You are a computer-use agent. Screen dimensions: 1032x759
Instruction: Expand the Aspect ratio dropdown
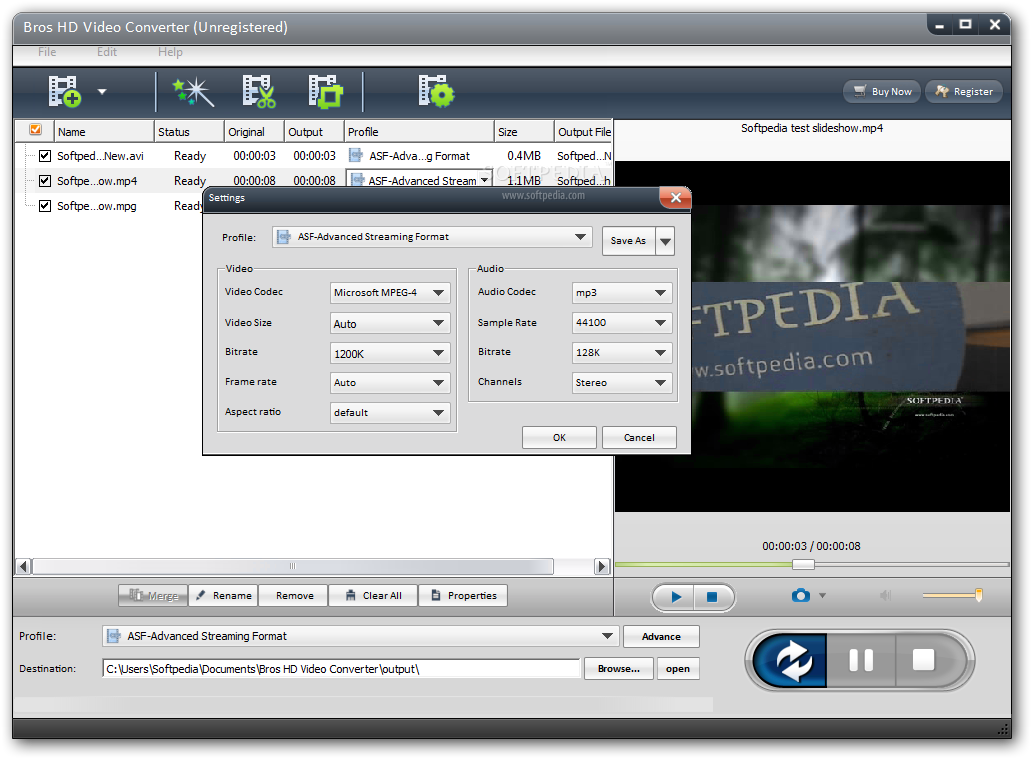pyautogui.click(x=438, y=413)
